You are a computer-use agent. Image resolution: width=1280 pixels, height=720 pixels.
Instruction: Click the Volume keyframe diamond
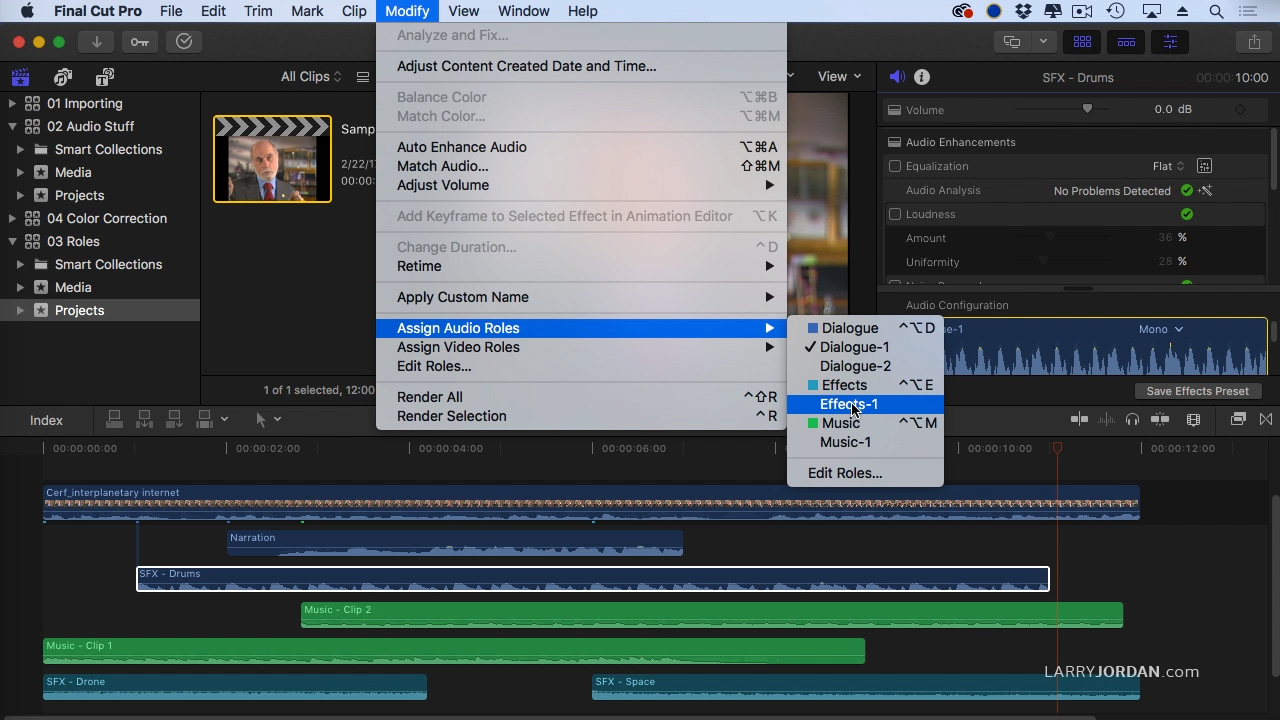(x=1241, y=110)
